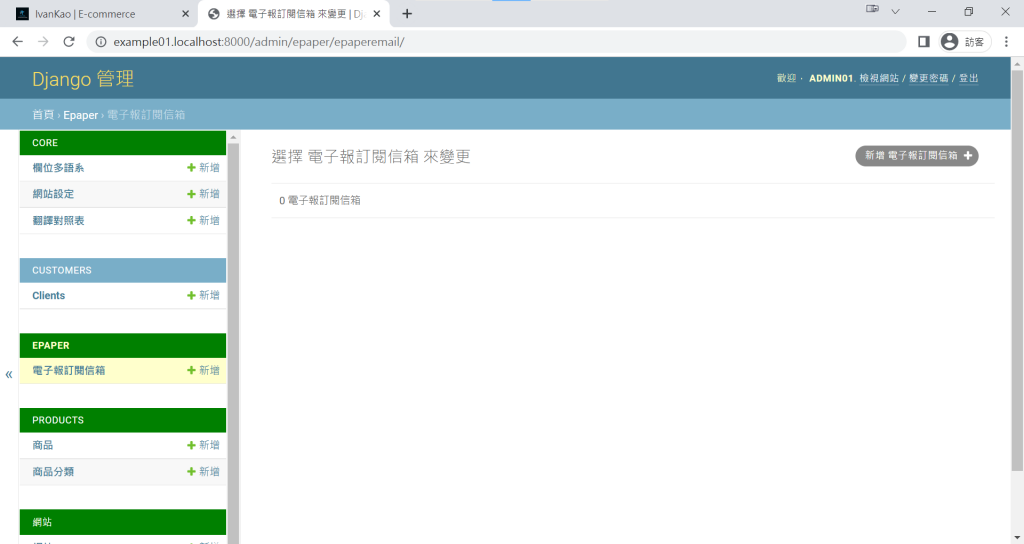1024x544 pixels.
Task: Click the page vertical scrollbar thumb
Action: click(x=1017, y=270)
